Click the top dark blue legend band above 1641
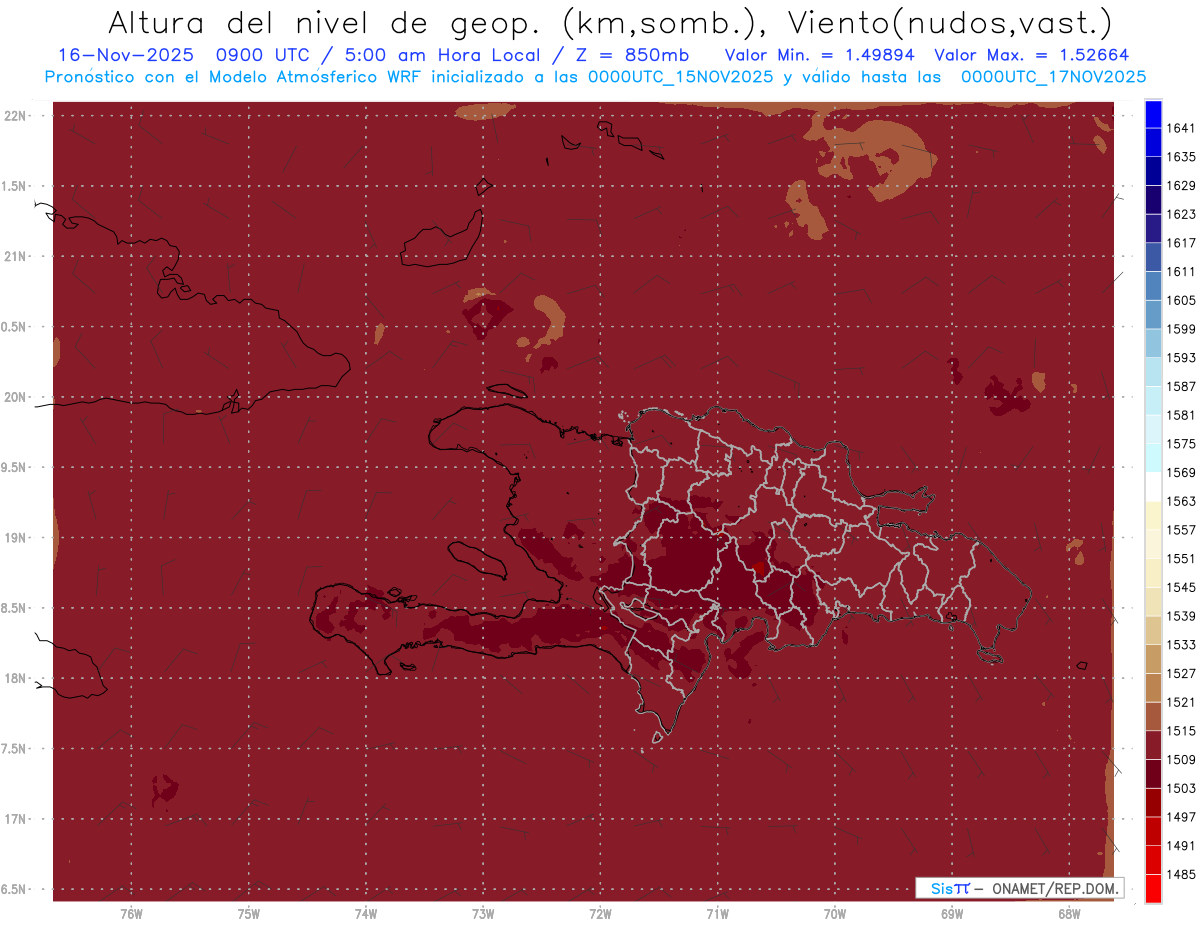This screenshot has width=1200, height=927. click(1152, 114)
